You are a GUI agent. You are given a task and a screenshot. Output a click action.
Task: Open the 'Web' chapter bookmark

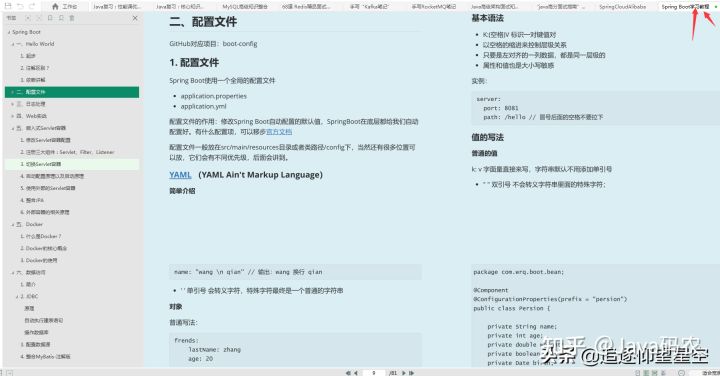(x=32, y=116)
